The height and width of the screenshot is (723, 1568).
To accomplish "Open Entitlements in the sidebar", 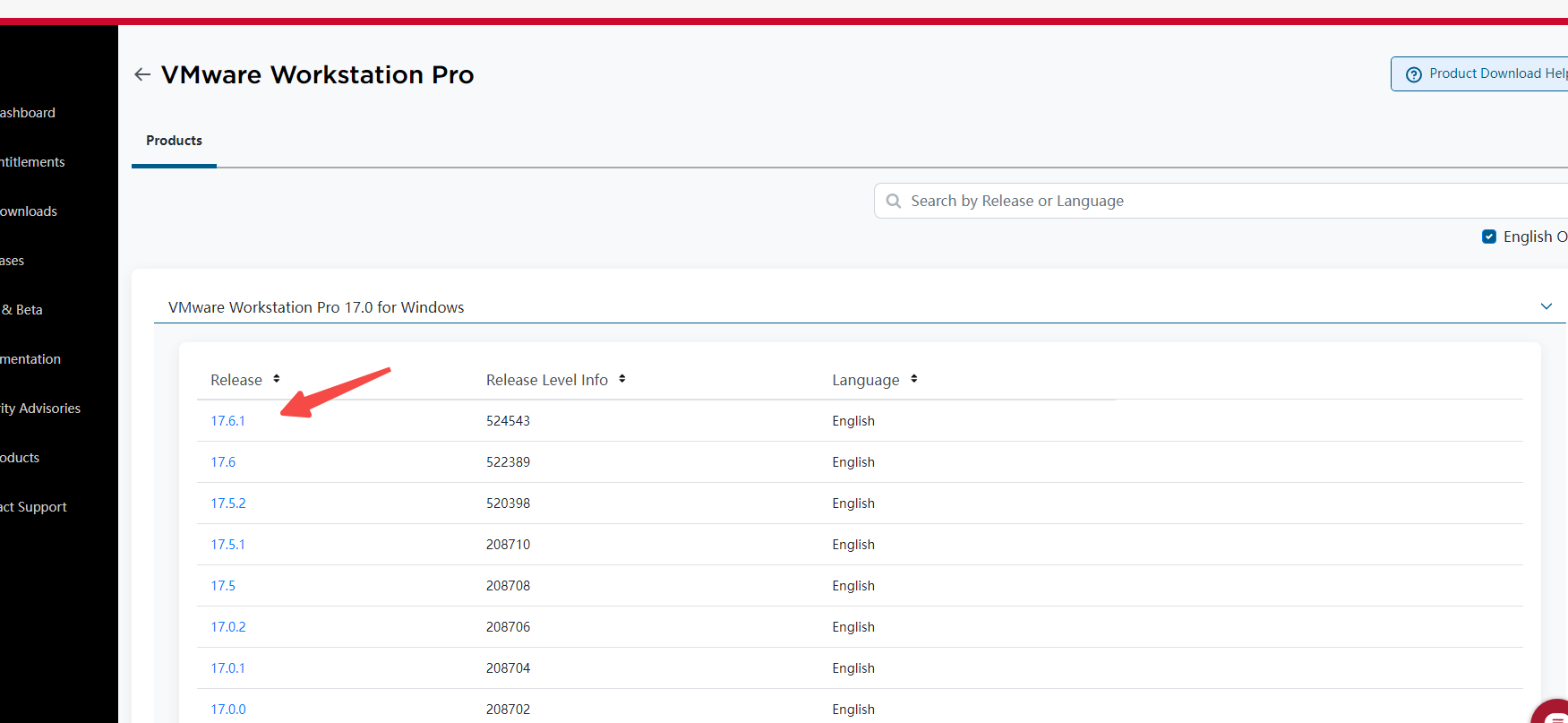I will tap(32, 162).
